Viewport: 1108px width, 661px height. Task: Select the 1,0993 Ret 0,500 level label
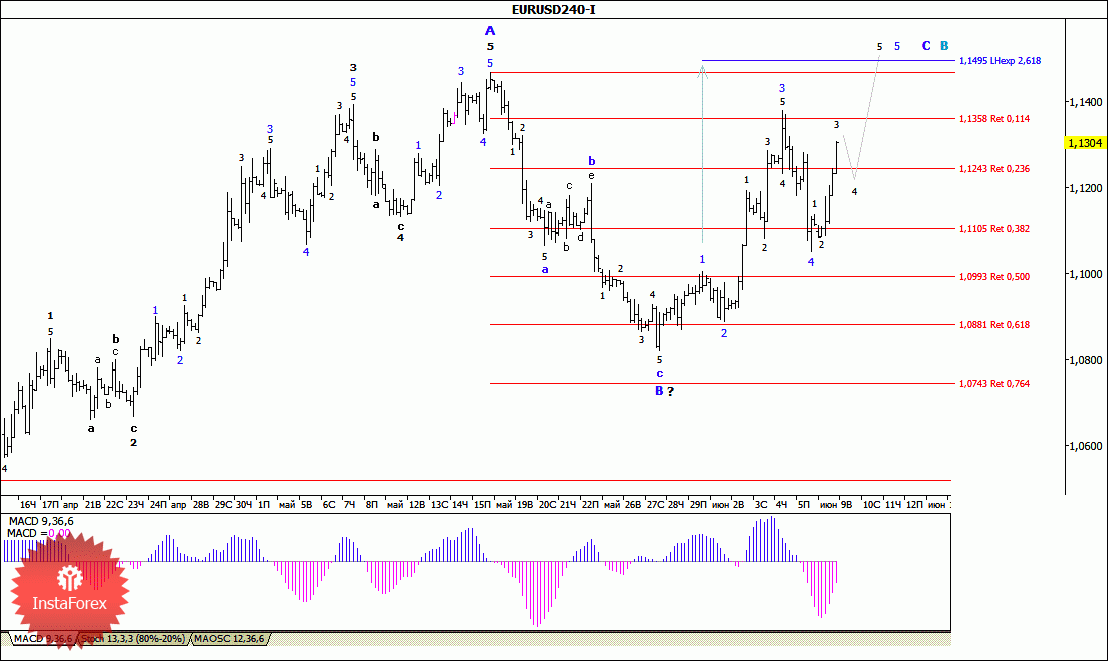click(x=994, y=277)
